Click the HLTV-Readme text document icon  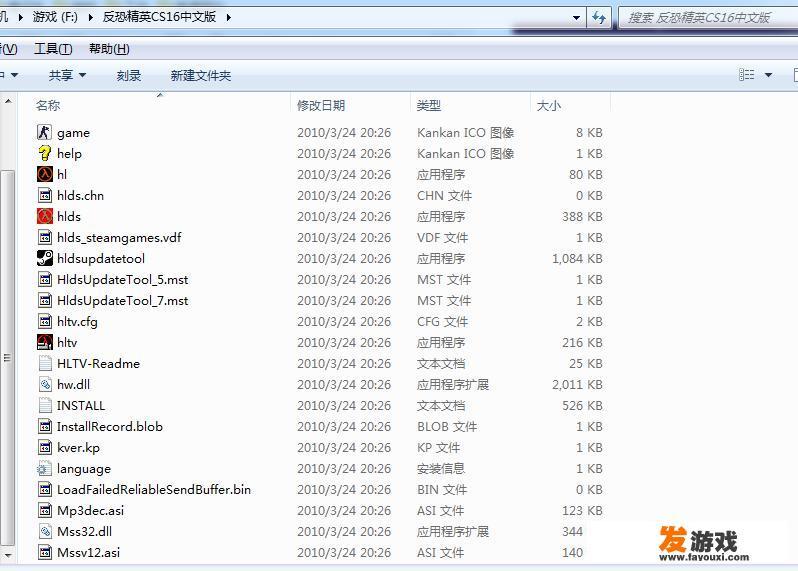(x=45, y=363)
